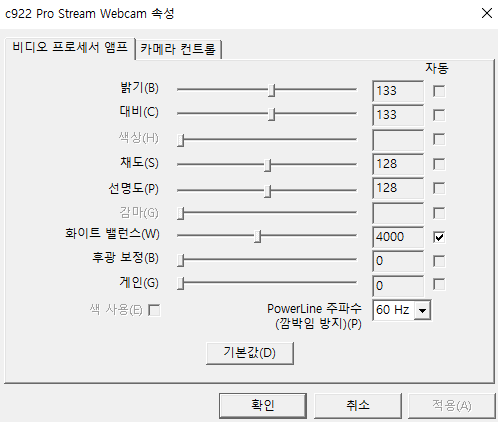Image resolution: width=498 pixels, height=422 pixels.
Task: Click the 기본값(D) defaults button
Action: 250,353
